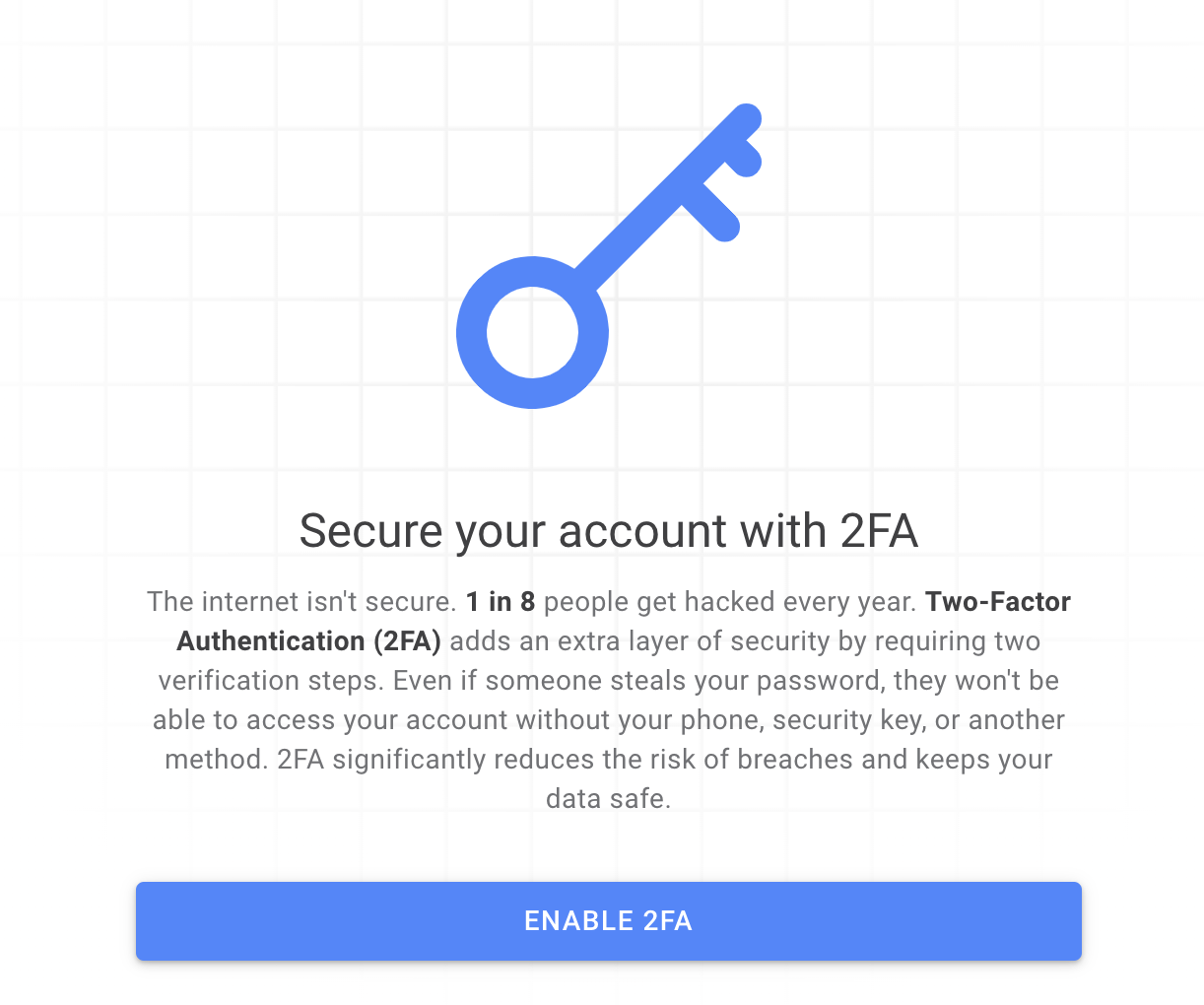Click the 'people get hacked every year' text
This screenshot has width=1204, height=1005.
click(730, 602)
